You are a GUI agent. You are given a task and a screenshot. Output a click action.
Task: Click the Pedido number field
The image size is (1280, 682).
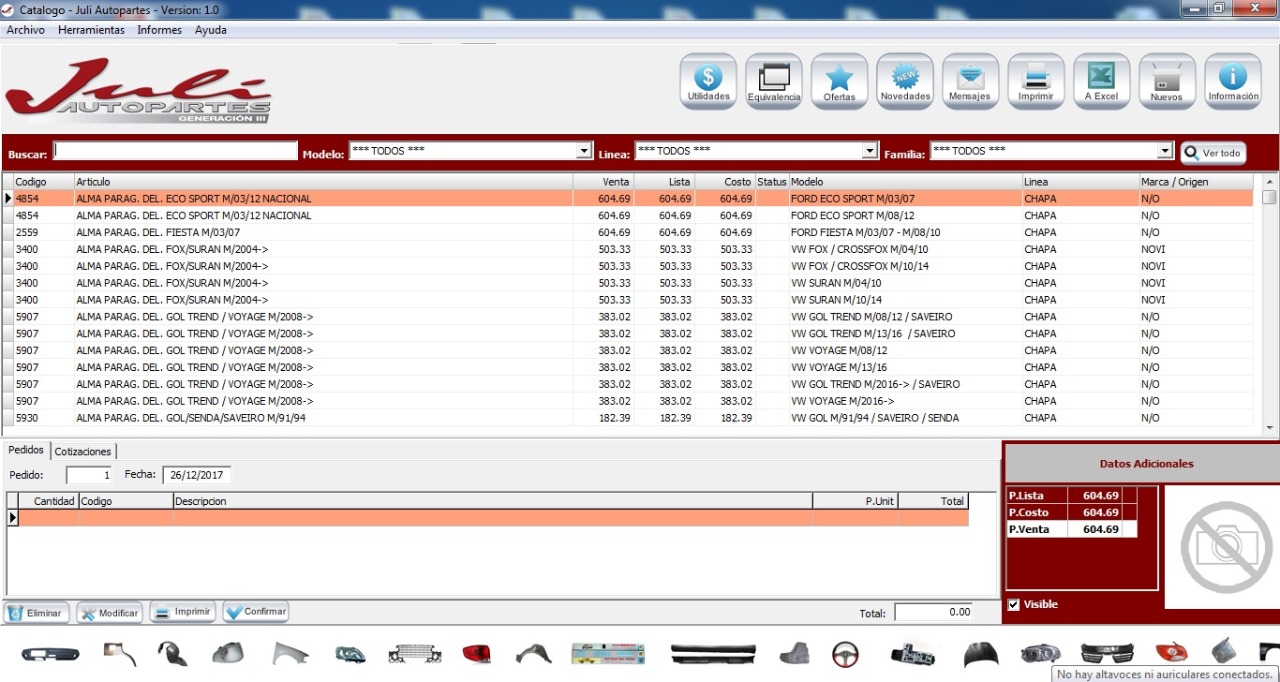click(x=90, y=475)
